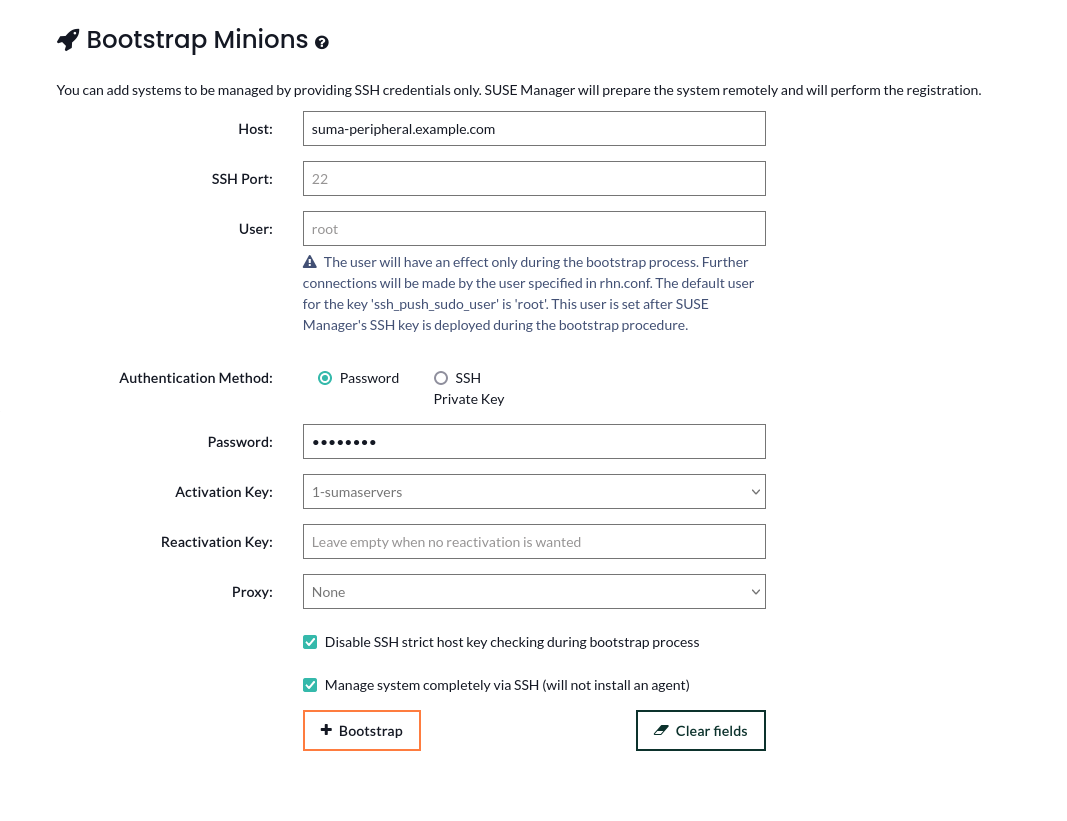The width and height of the screenshot is (1067, 821).
Task: Focus the Password field
Action: click(534, 442)
